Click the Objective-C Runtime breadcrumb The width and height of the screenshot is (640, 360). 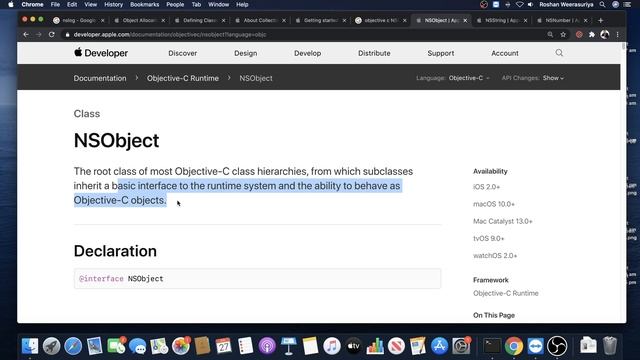click(x=183, y=78)
